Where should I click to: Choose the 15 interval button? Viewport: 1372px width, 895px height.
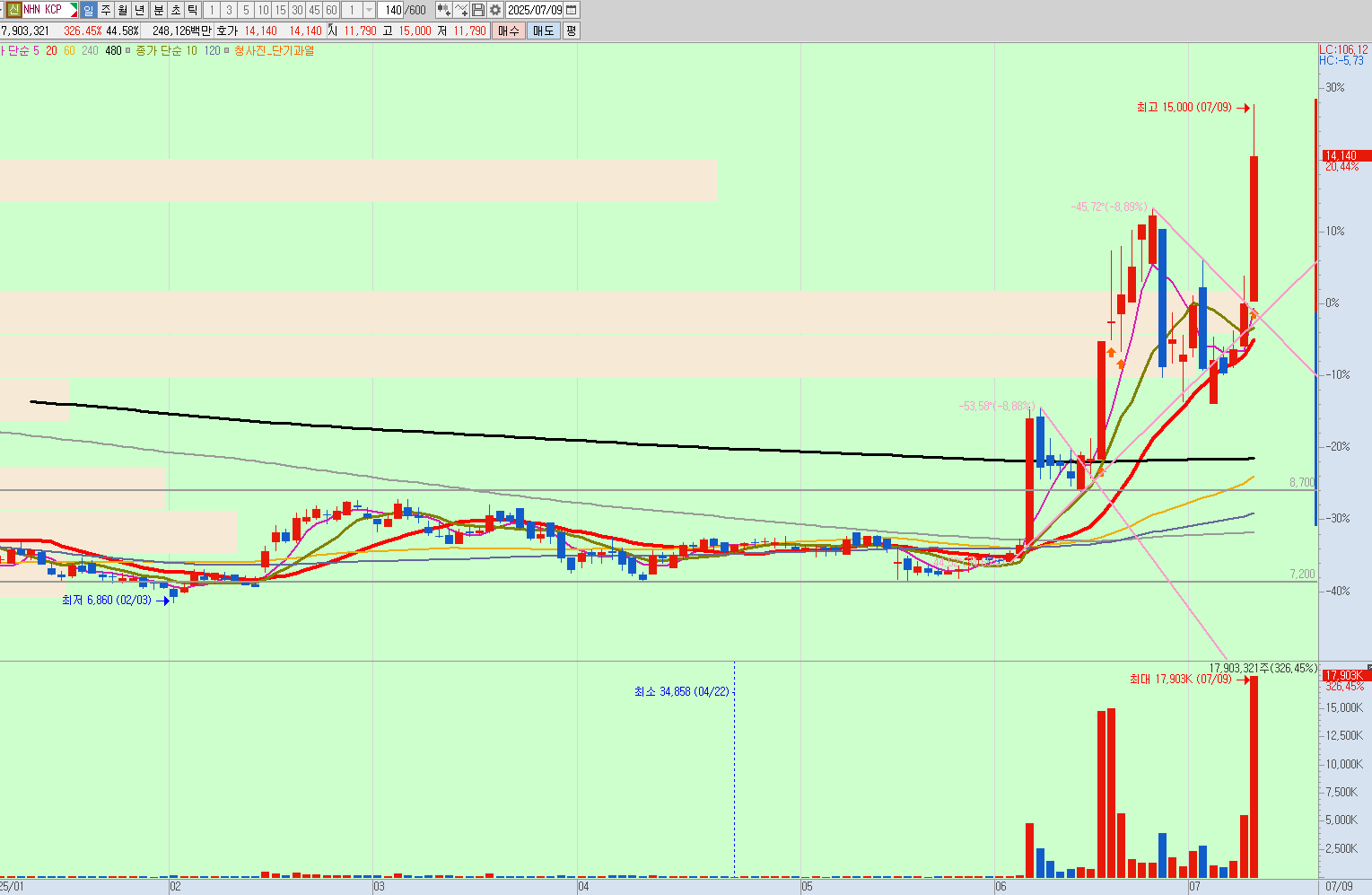(x=280, y=10)
